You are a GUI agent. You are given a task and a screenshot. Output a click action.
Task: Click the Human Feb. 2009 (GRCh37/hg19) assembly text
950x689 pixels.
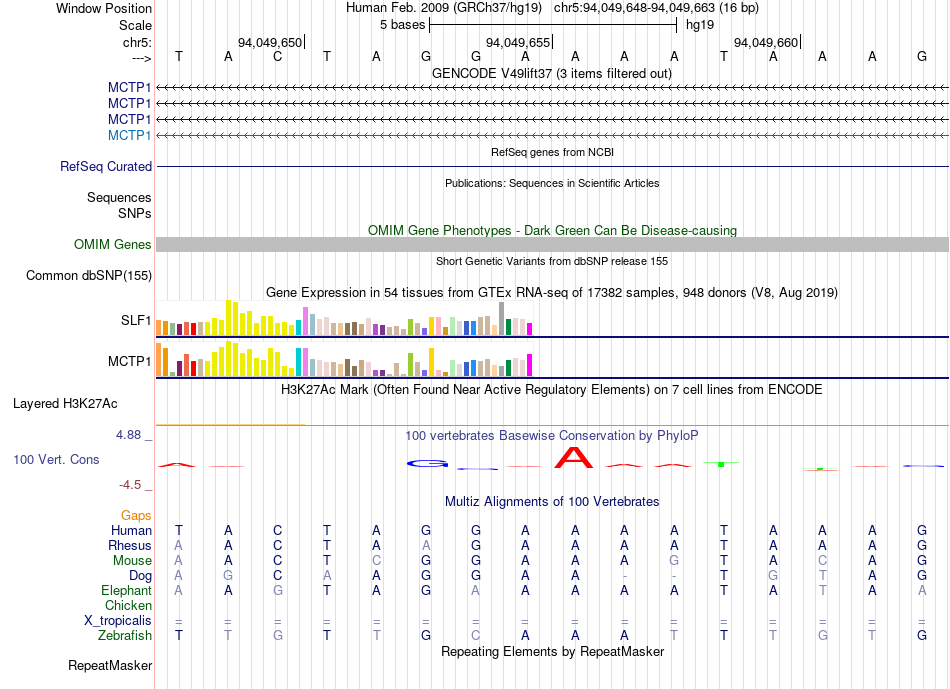point(446,8)
